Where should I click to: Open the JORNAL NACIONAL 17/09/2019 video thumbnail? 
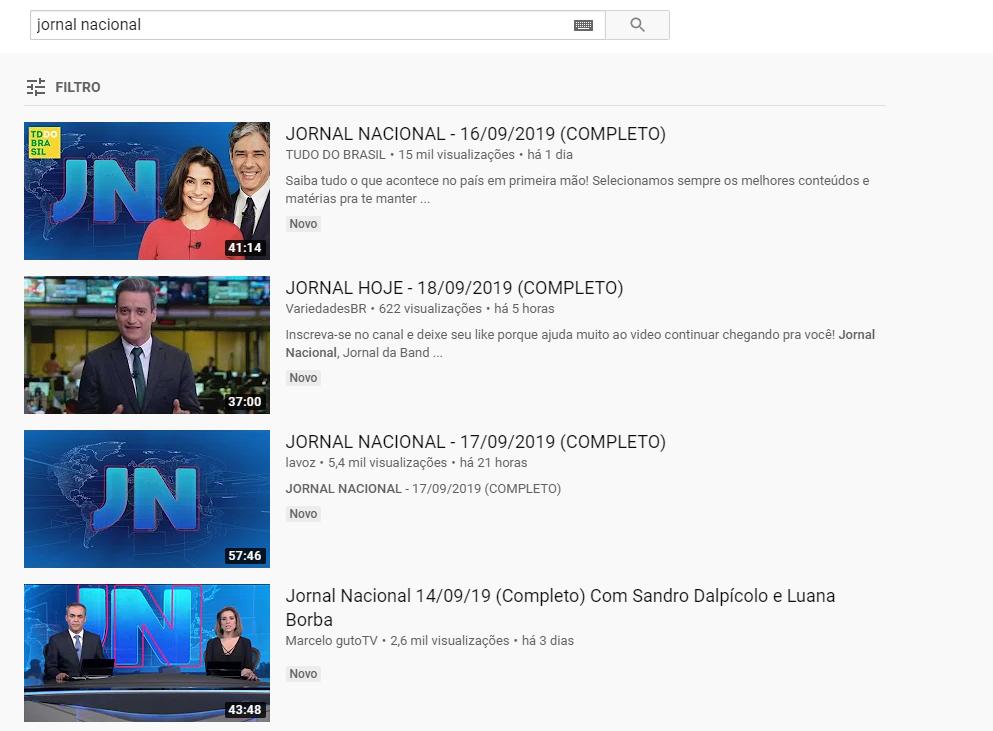(147, 499)
